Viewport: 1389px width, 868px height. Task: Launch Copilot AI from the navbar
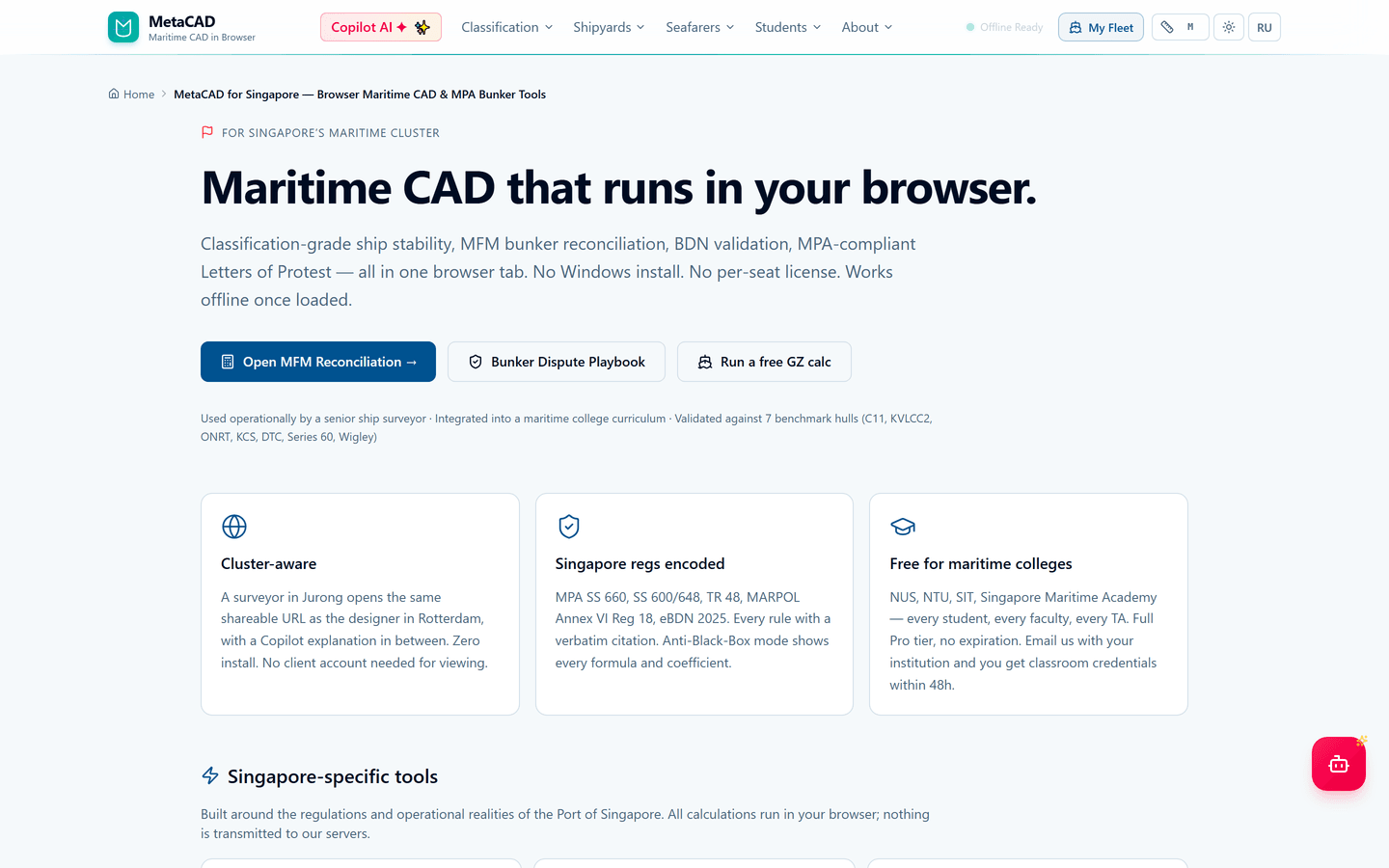(381, 27)
